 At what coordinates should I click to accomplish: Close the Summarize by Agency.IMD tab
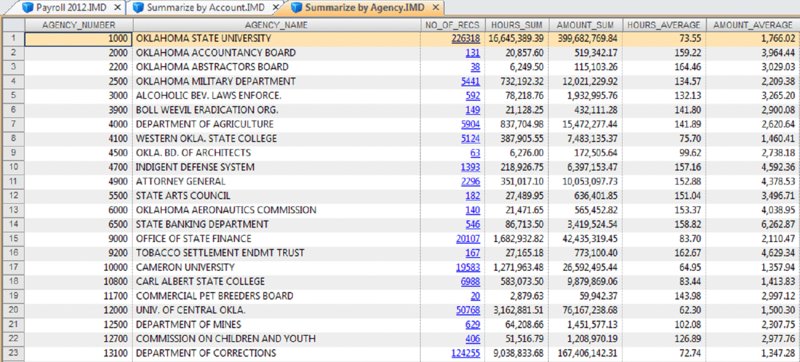click(x=435, y=8)
